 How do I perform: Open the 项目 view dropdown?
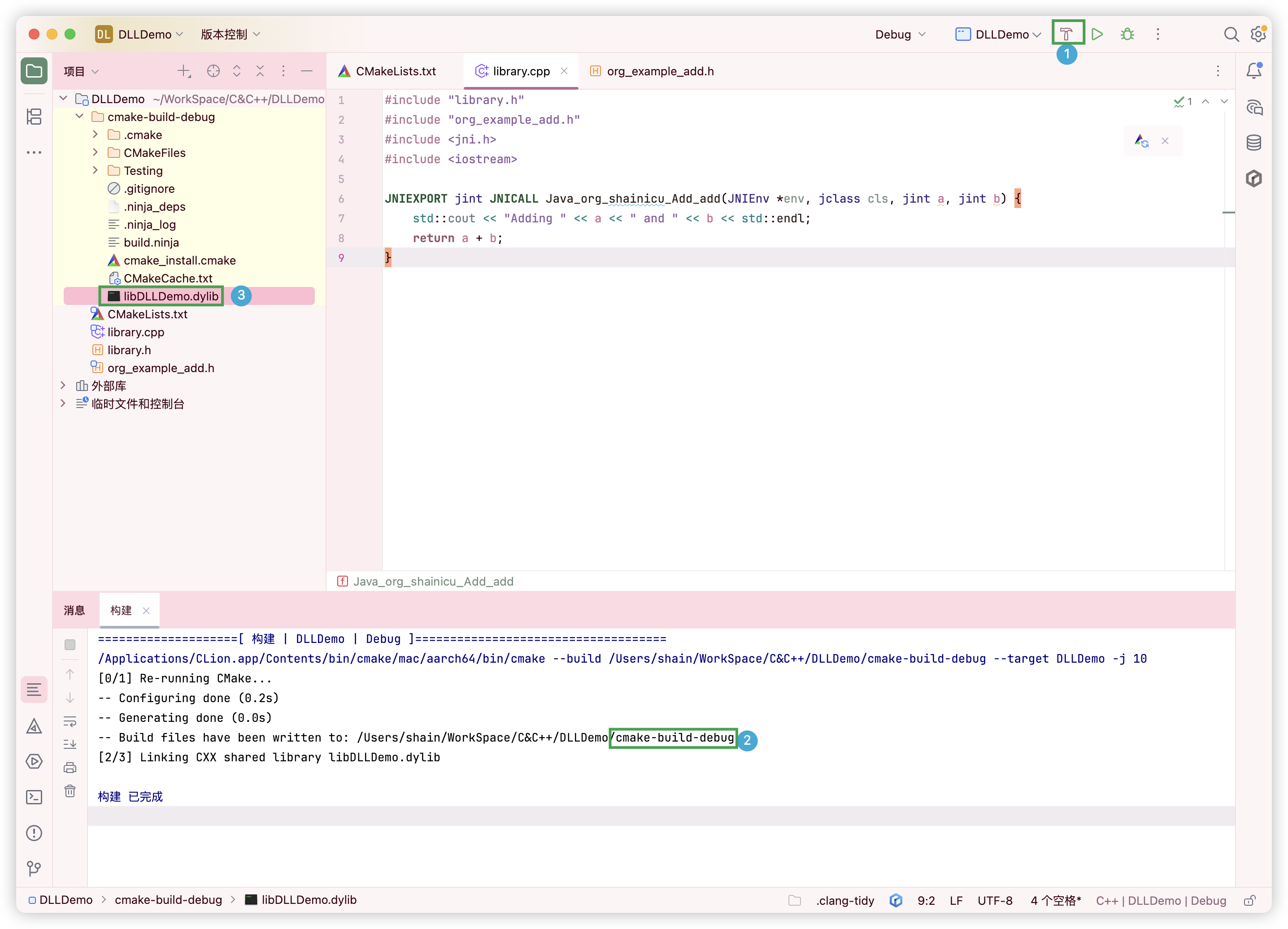coord(81,71)
